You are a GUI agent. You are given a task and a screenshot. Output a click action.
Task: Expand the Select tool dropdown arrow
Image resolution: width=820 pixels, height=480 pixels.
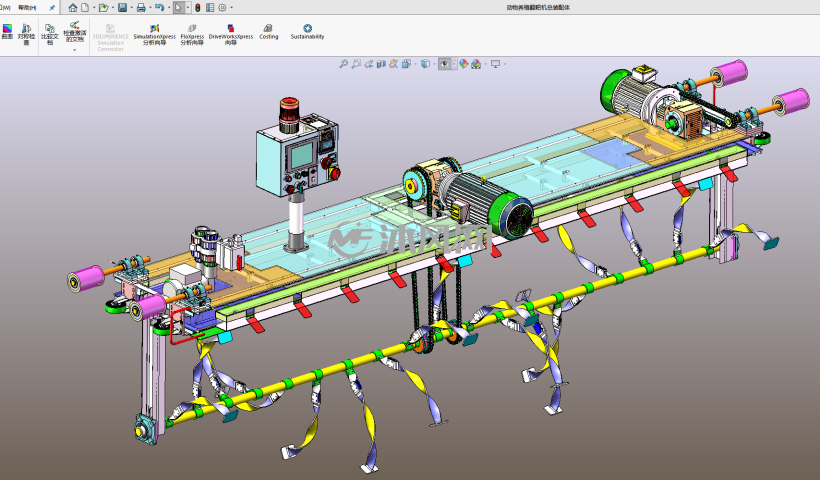pos(188,8)
